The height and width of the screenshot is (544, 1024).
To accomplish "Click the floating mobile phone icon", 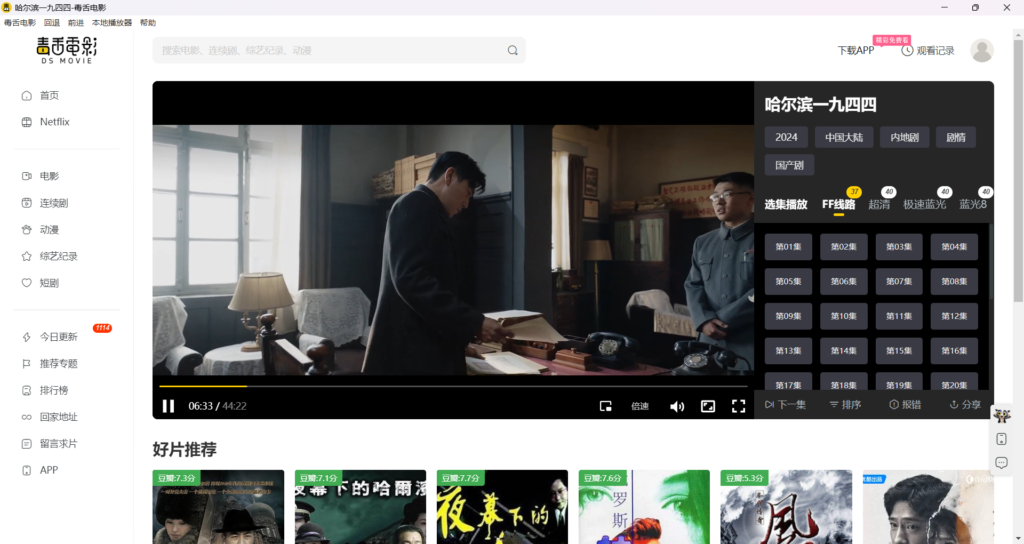I will pos(1002,439).
